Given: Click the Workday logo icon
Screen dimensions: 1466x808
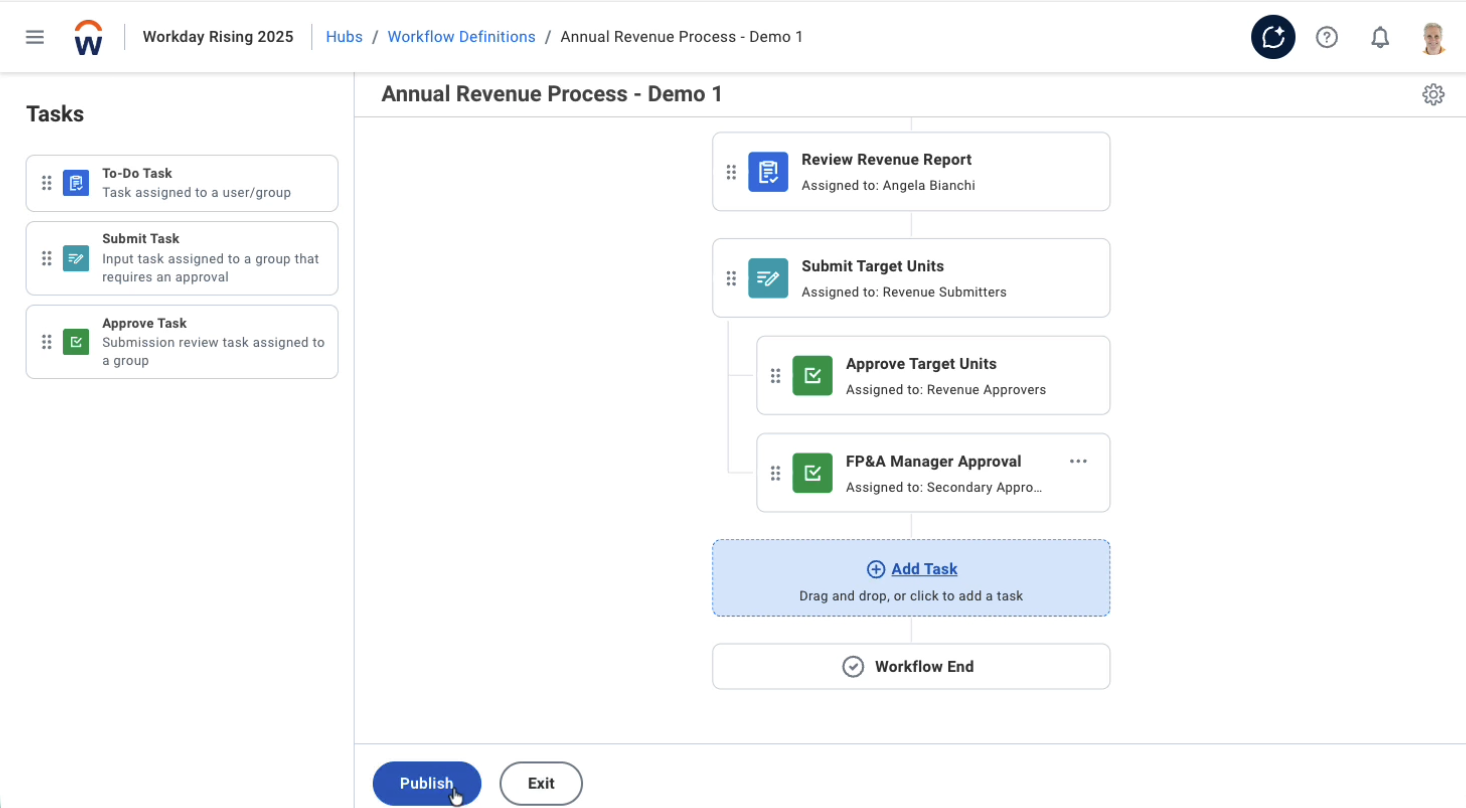Looking at the screenshot, I should (x=88, y=38).
